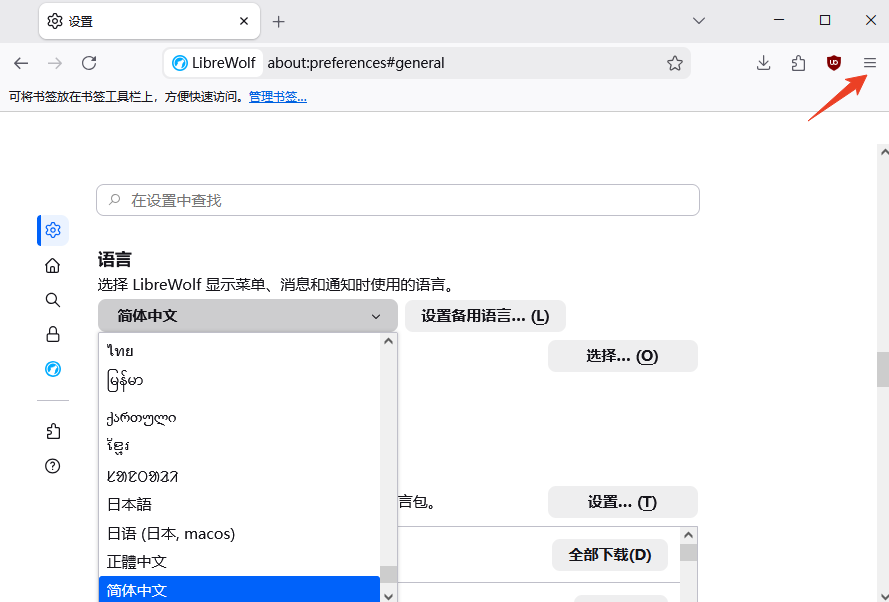This screenshot has width=889, height=602.
Task: Reload the current page
Action: 89,63
